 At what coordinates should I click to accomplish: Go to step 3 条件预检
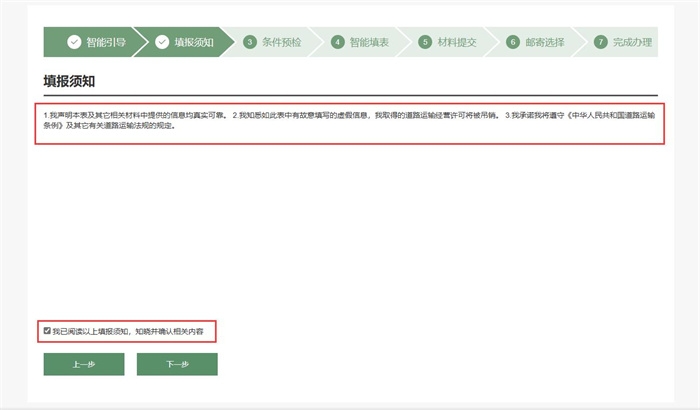pos(272,42)
